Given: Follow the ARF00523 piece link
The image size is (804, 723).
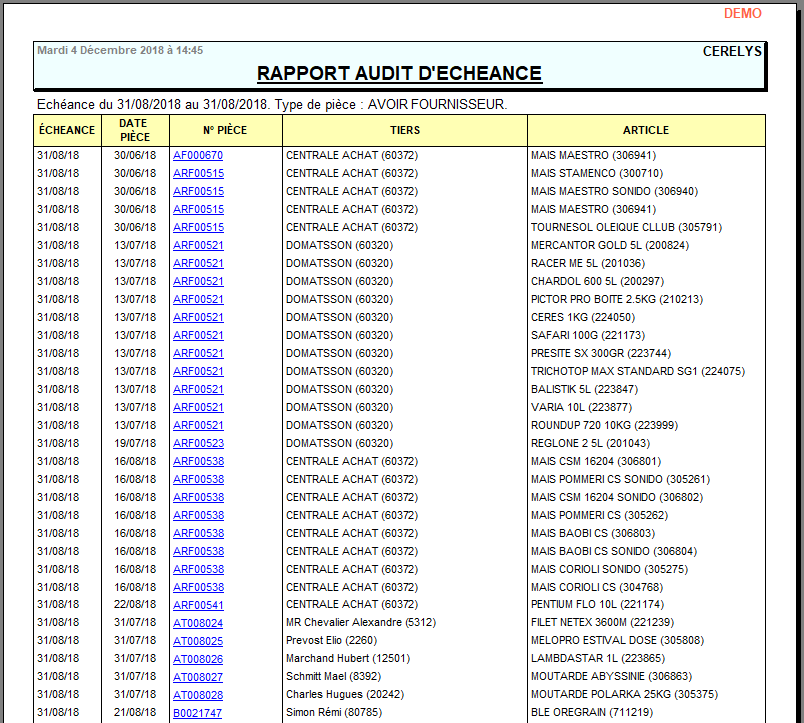Looking at the screenshot, I should click(x=198, y=443).
